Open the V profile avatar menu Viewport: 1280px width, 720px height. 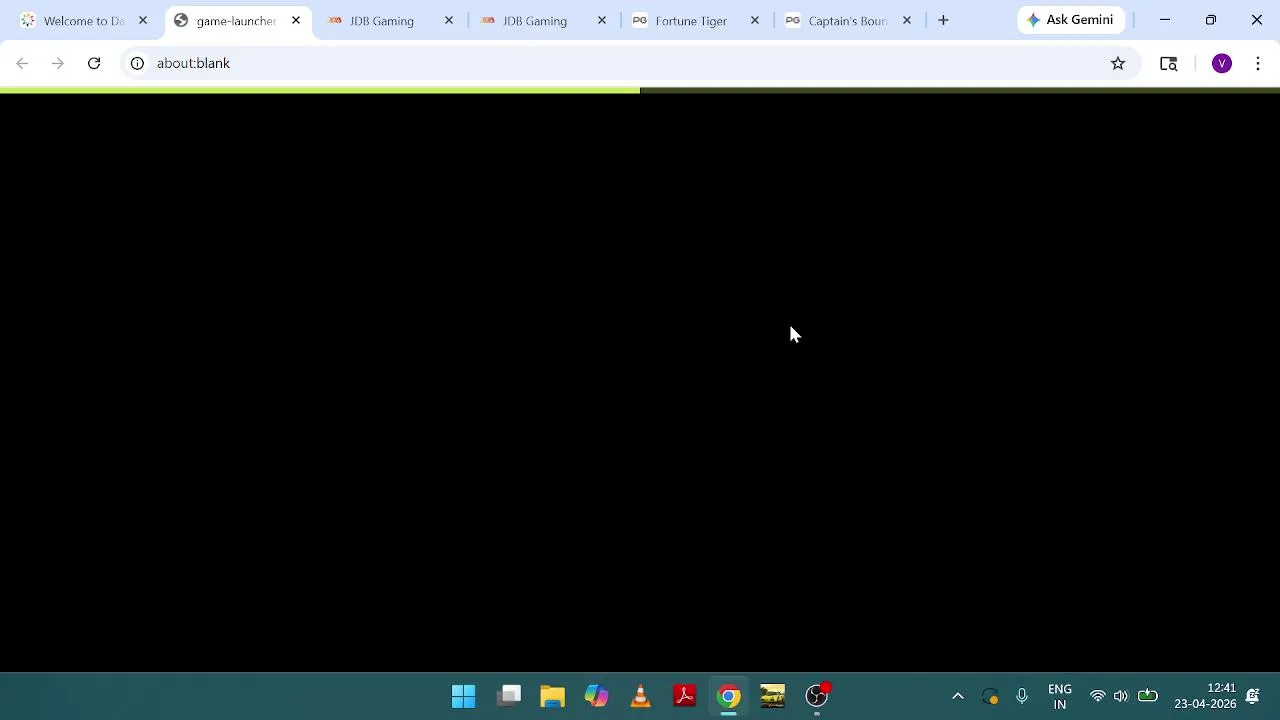pyautogui.click(x=1222, y=63)
